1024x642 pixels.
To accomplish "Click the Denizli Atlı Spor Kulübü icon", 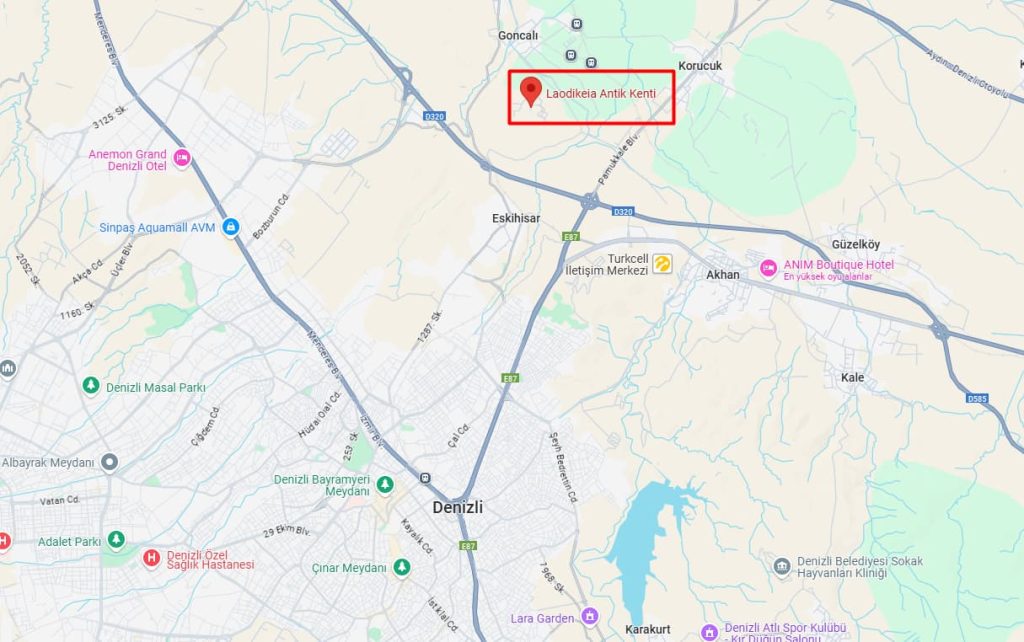I will [x=709, y=632].
